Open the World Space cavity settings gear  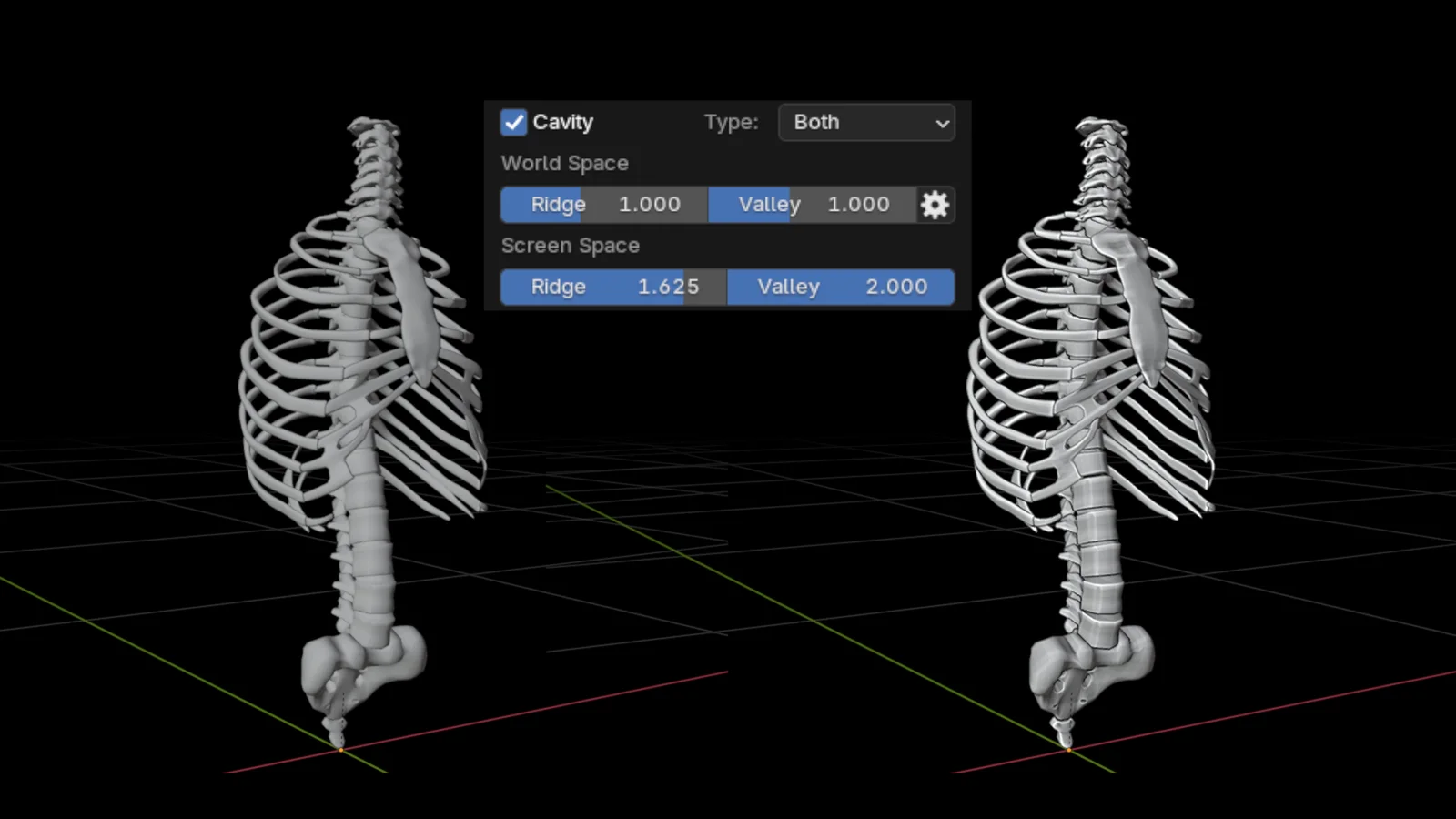[935, 205]
